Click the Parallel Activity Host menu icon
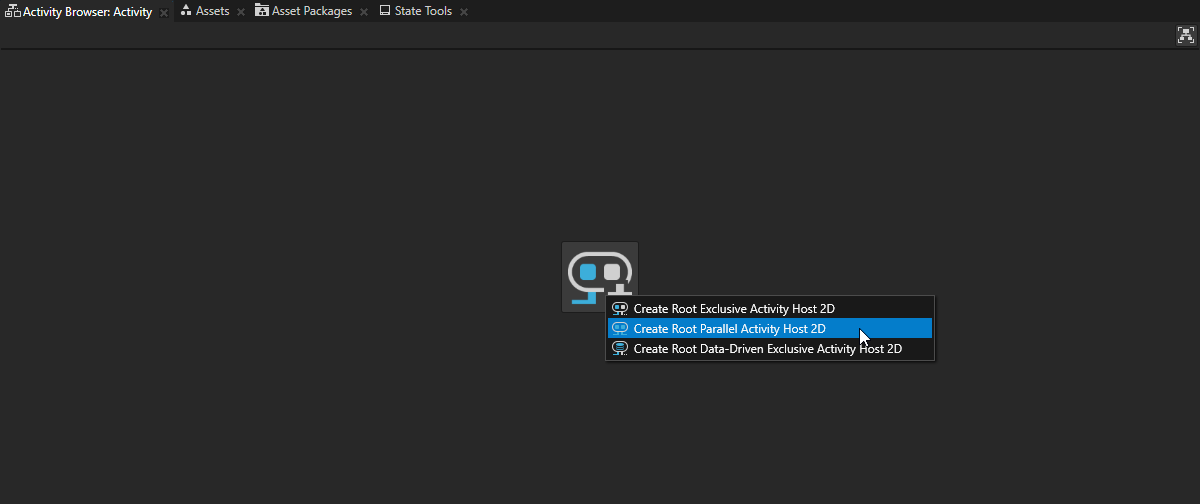The image size is (1200, 504). 620,328
